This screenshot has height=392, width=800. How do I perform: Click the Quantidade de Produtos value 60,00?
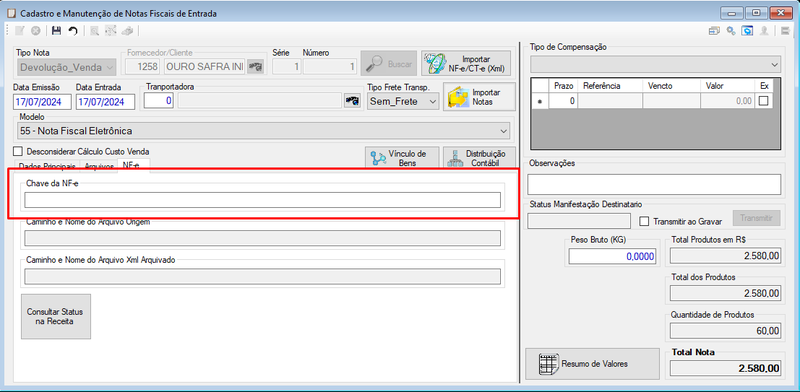point(725,331)
